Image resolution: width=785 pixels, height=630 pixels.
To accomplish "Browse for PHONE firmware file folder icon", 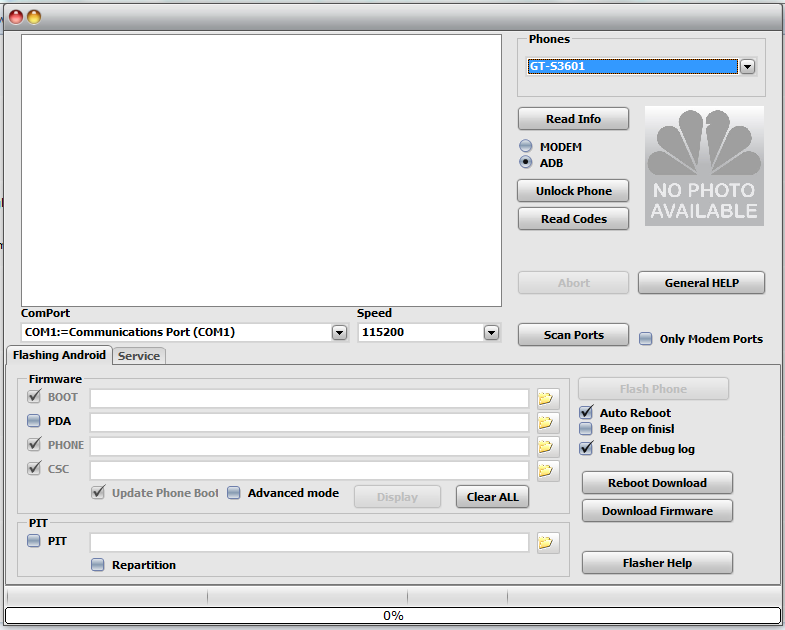I will (x=548, y=447).
